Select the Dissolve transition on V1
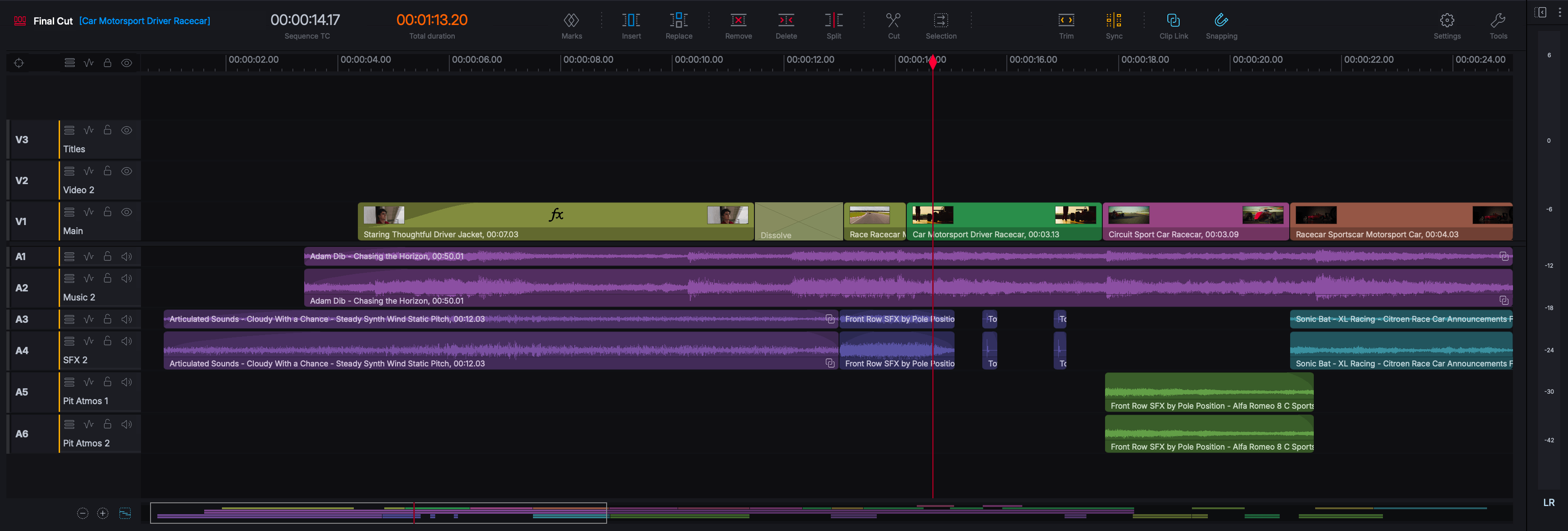This screenshot has height=531, width=1568. pyautogui.click(x=798, y=221)
